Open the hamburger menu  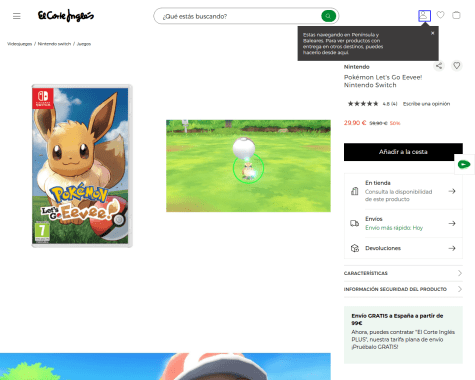(17, 16)
